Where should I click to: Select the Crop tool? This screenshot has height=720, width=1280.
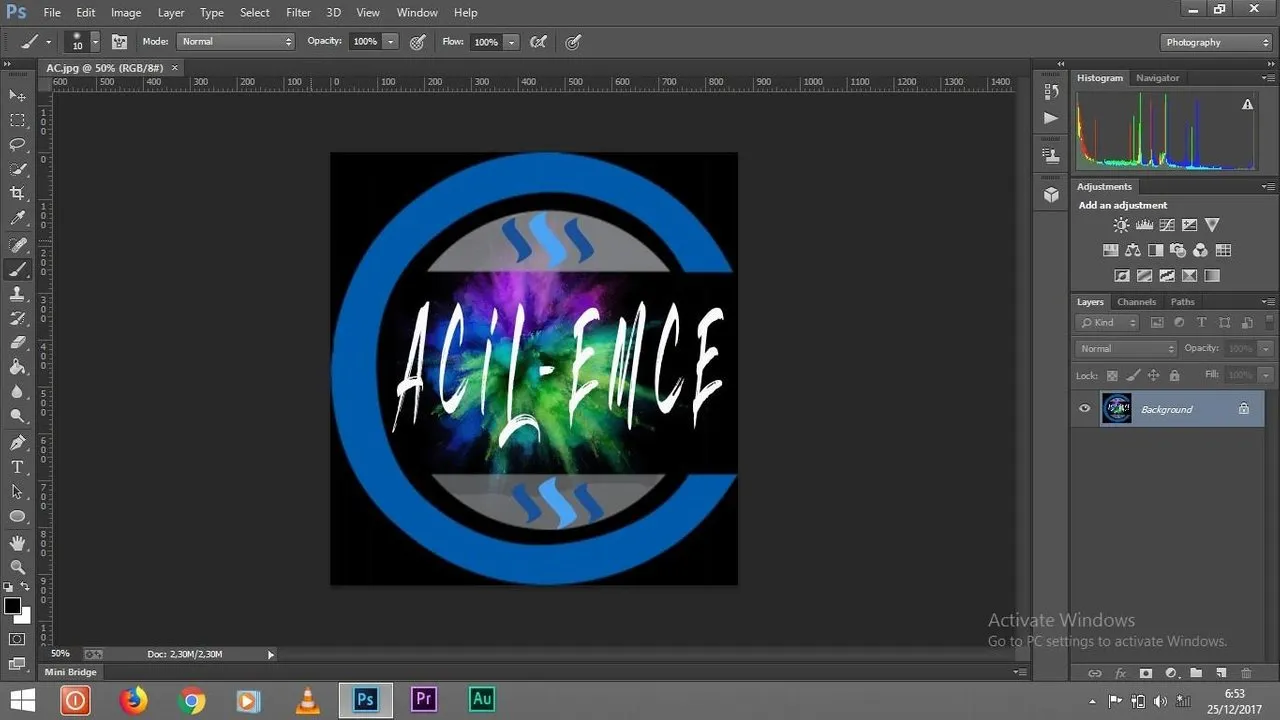point(17,193)
